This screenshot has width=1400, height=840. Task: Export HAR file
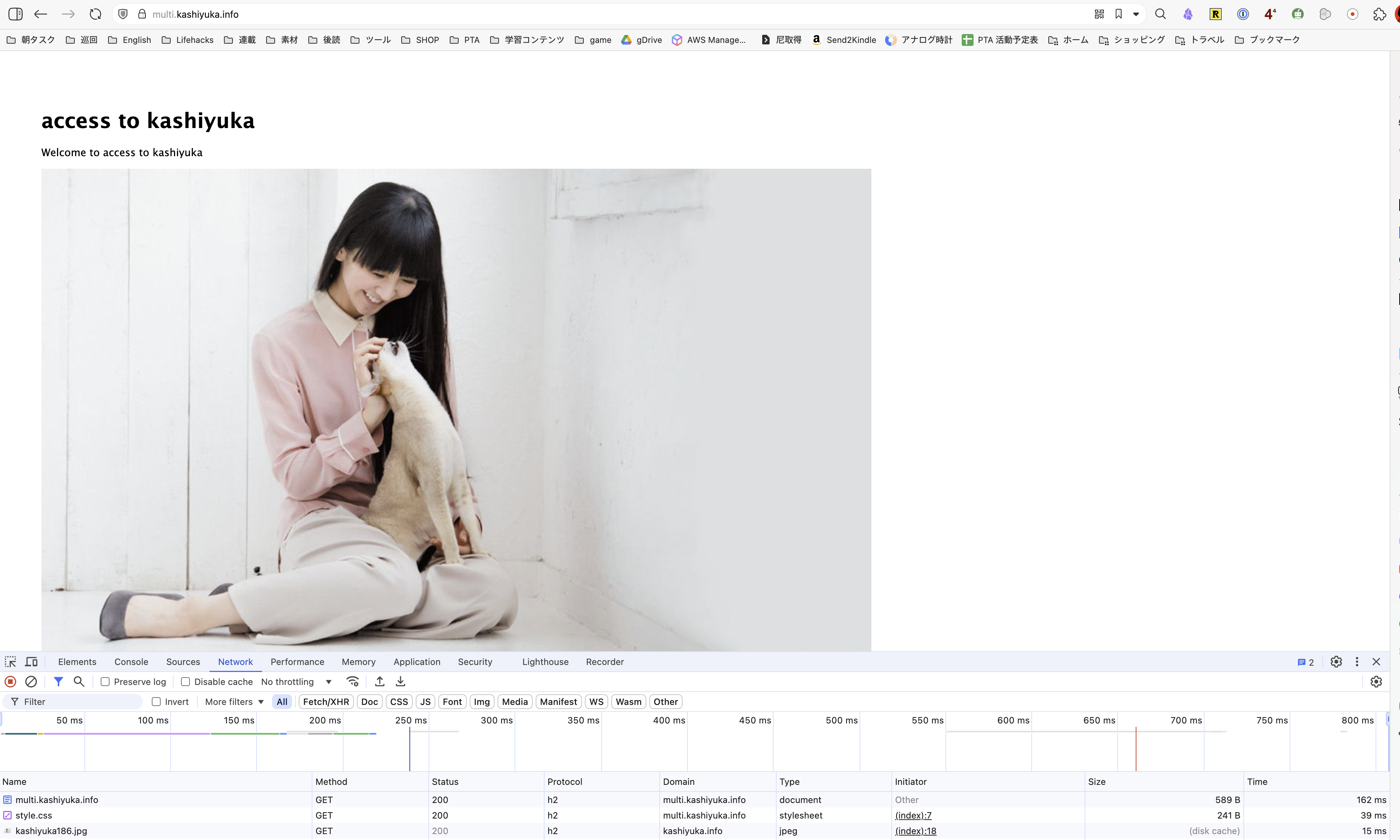tap(401, 682)
